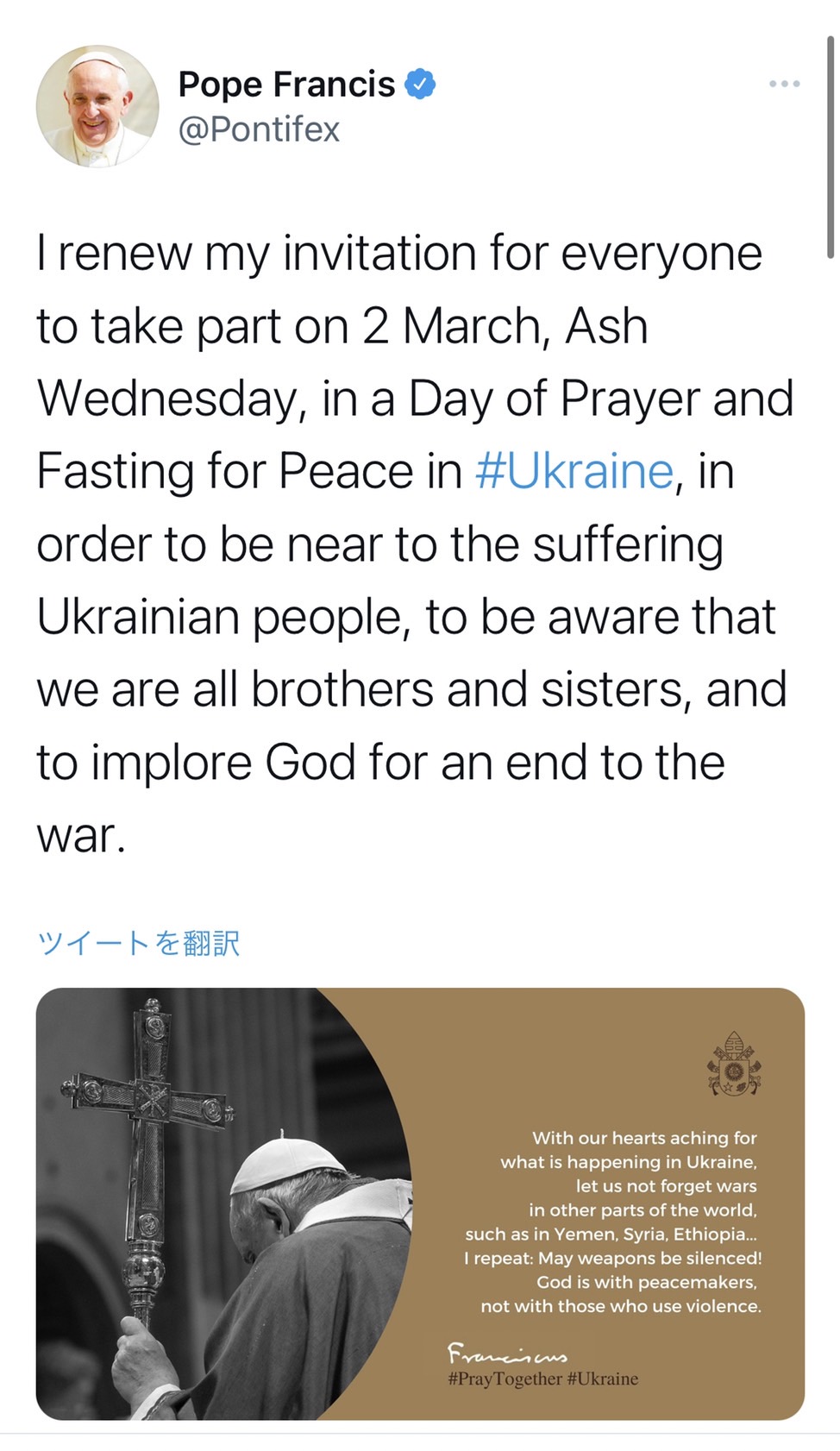Open the three-dot more options menu
The height and width of the screenshot is (1451, 840).
tap(784, 85)
